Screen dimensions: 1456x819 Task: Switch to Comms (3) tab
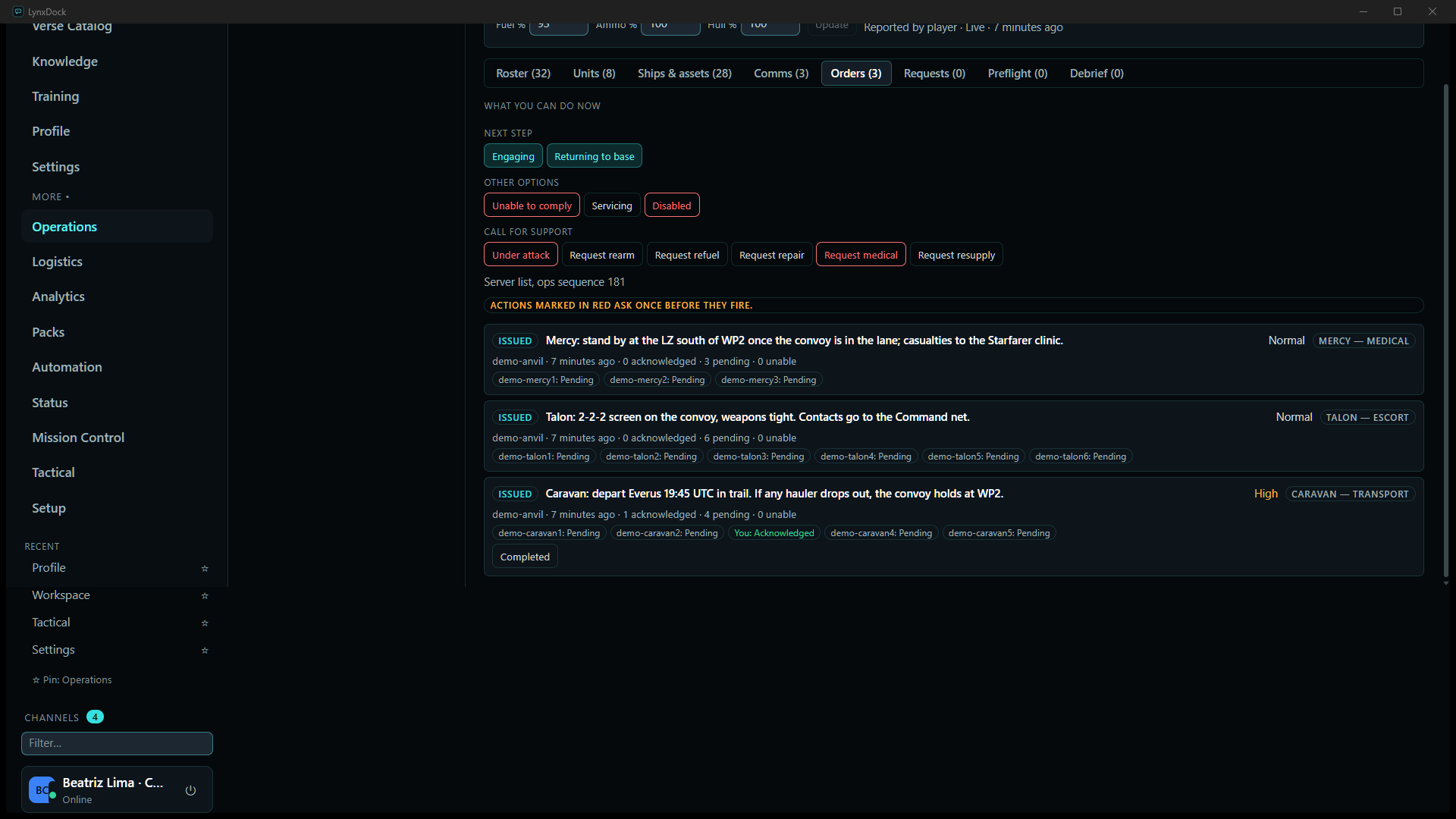(781, 74)
